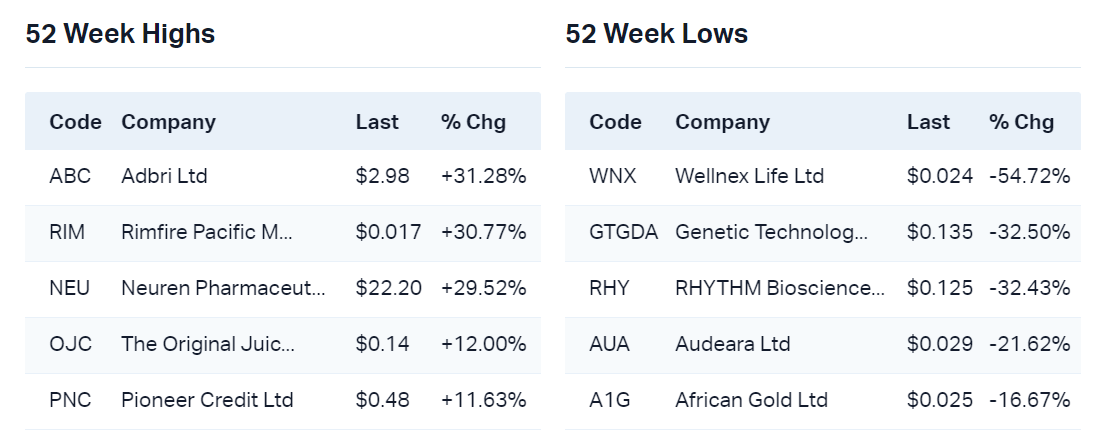The image size is (1114, 447).
Task: Open Genetic Technologies company link
Action: coord(772,232)
